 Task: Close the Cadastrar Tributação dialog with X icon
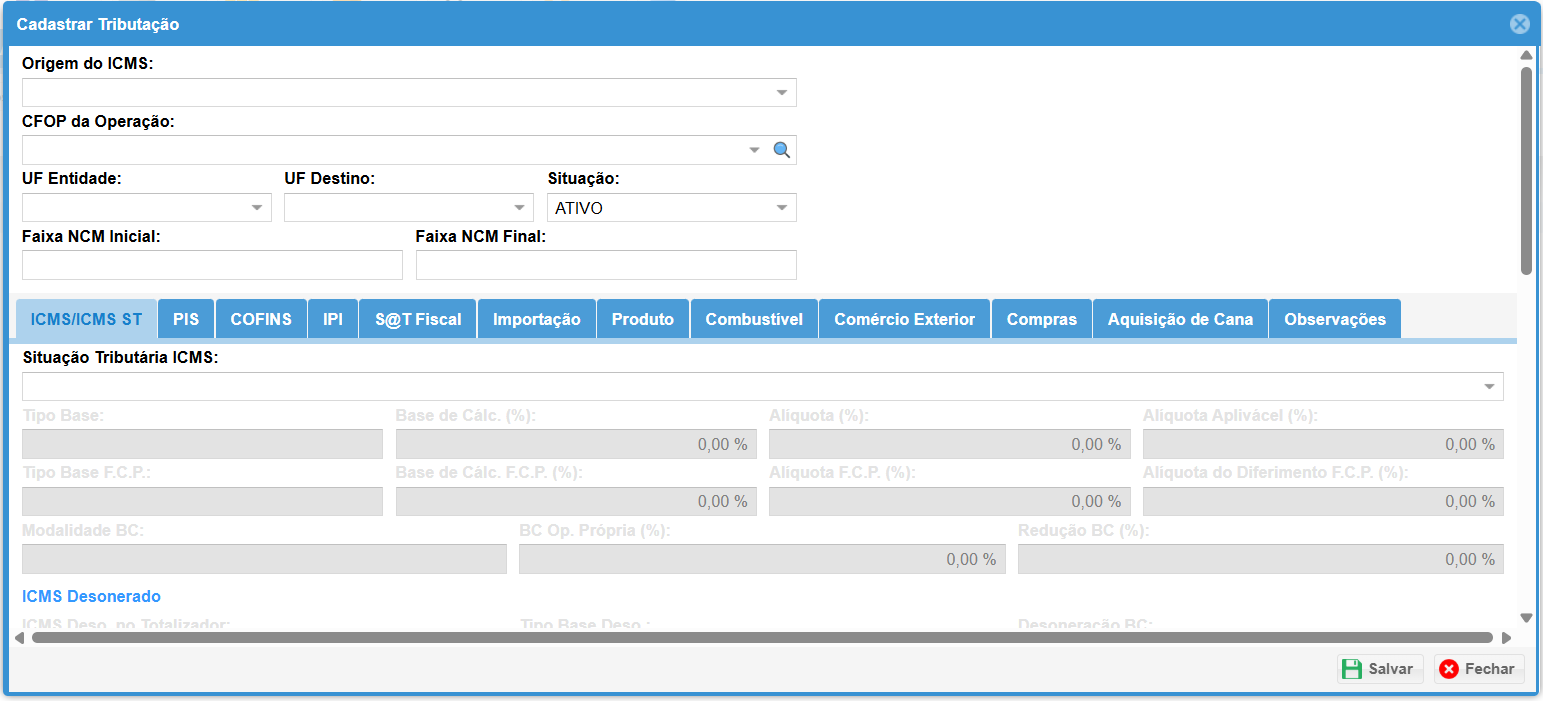tap(1519, 24)
